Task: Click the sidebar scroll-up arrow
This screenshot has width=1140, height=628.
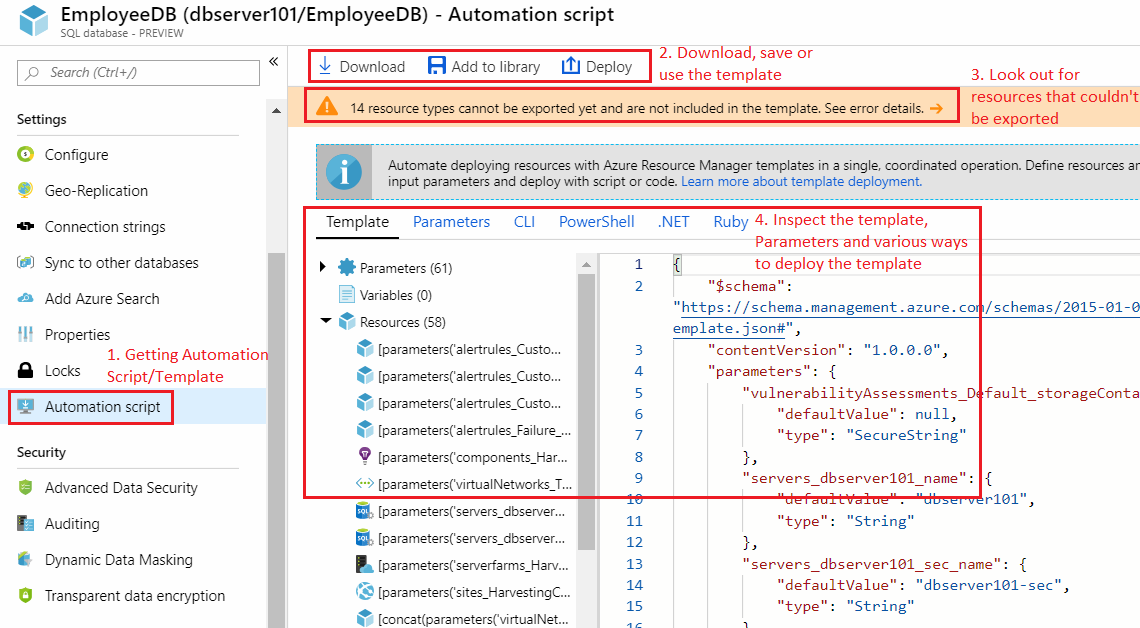Action: pos(276,110)
